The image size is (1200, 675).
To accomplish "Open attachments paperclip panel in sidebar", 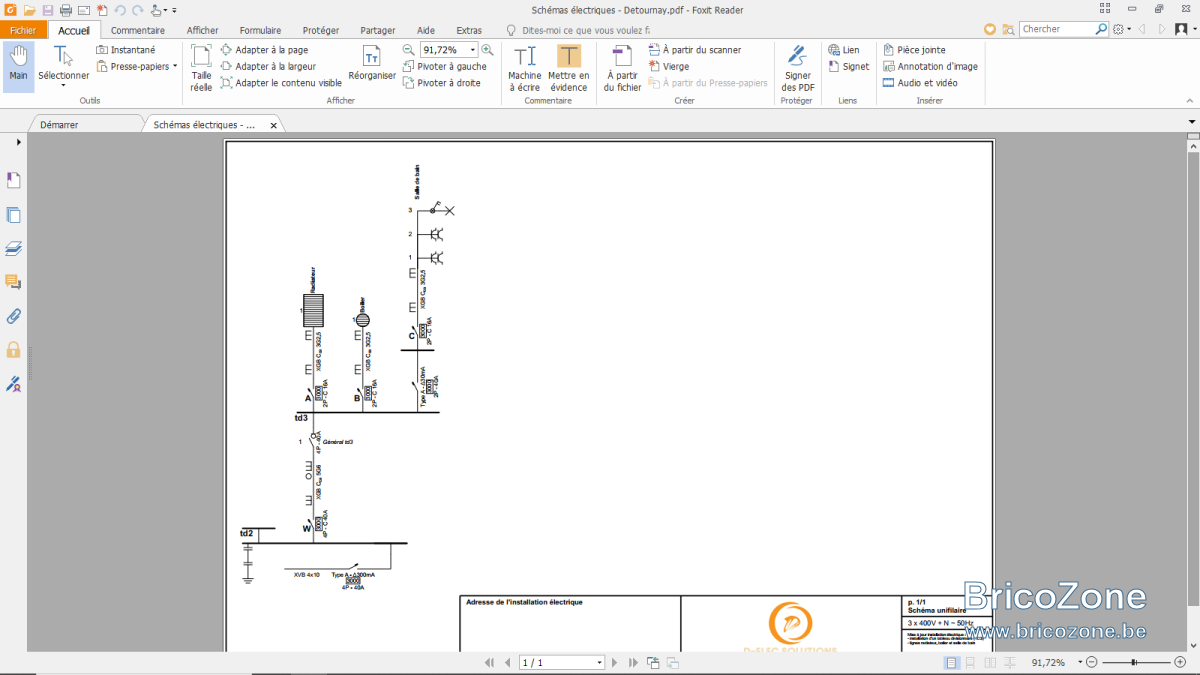I will coord(14,316).
